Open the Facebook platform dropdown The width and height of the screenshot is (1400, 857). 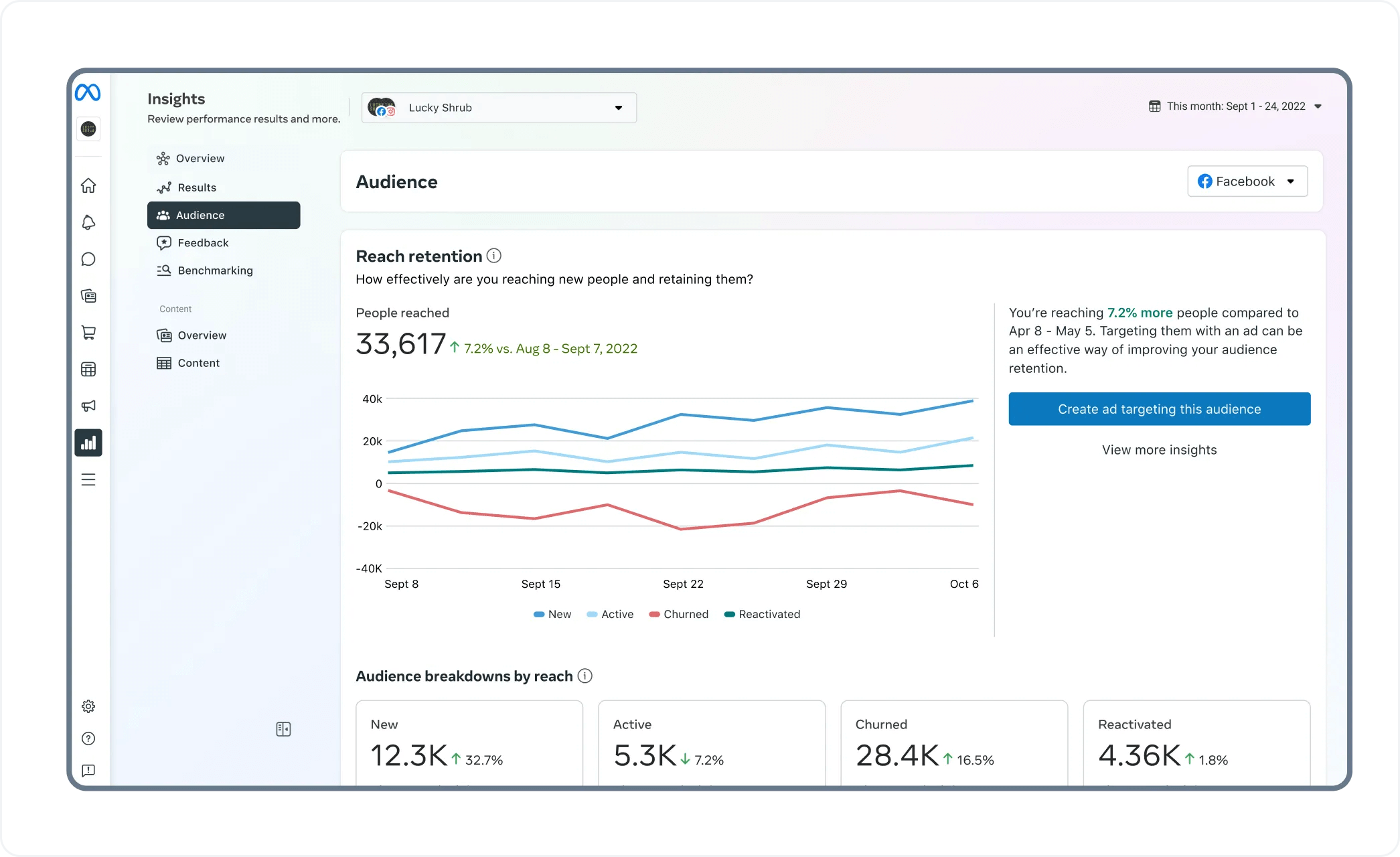point(1247,181)
